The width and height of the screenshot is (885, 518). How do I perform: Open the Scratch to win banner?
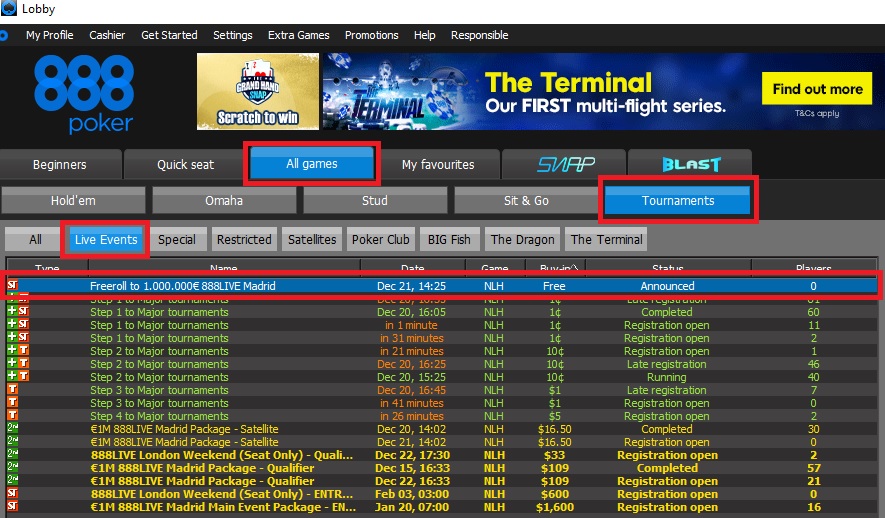(258, 91)
